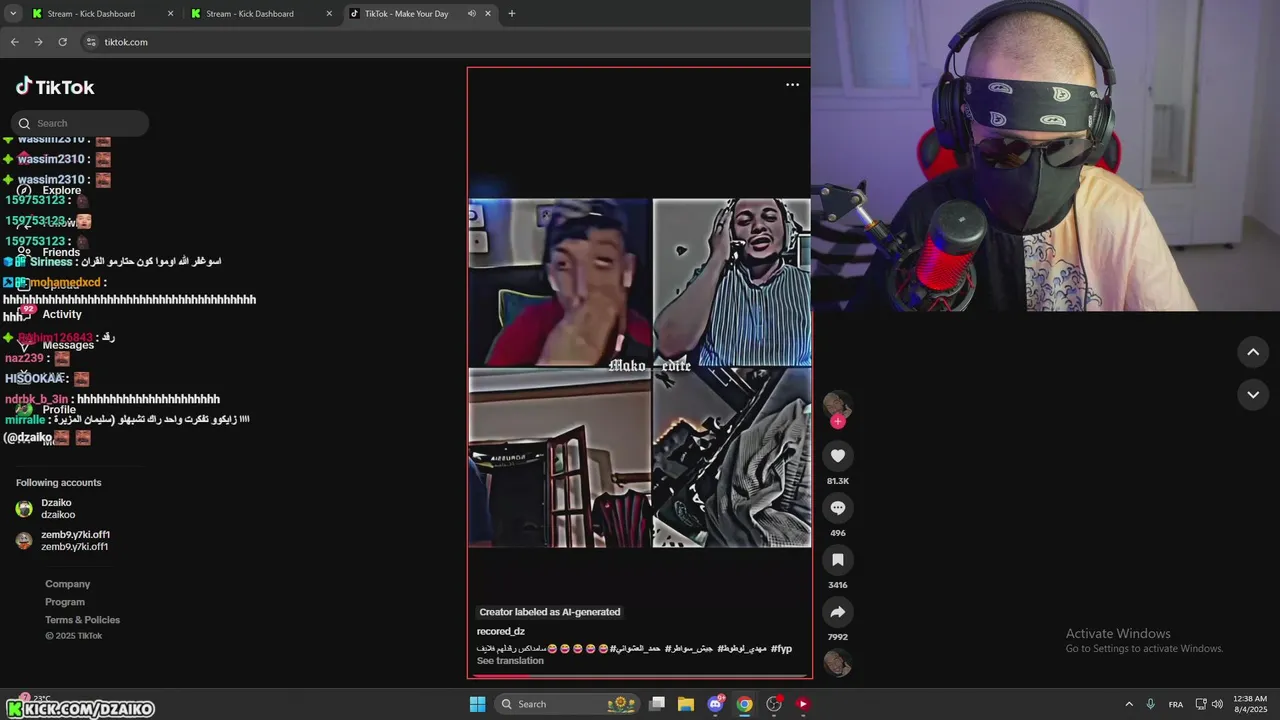Image resolution: width=1280 pixels, height=720 pixels.
Task: Click the TikTok logo in sidebar
Action: tap(55, 87)
